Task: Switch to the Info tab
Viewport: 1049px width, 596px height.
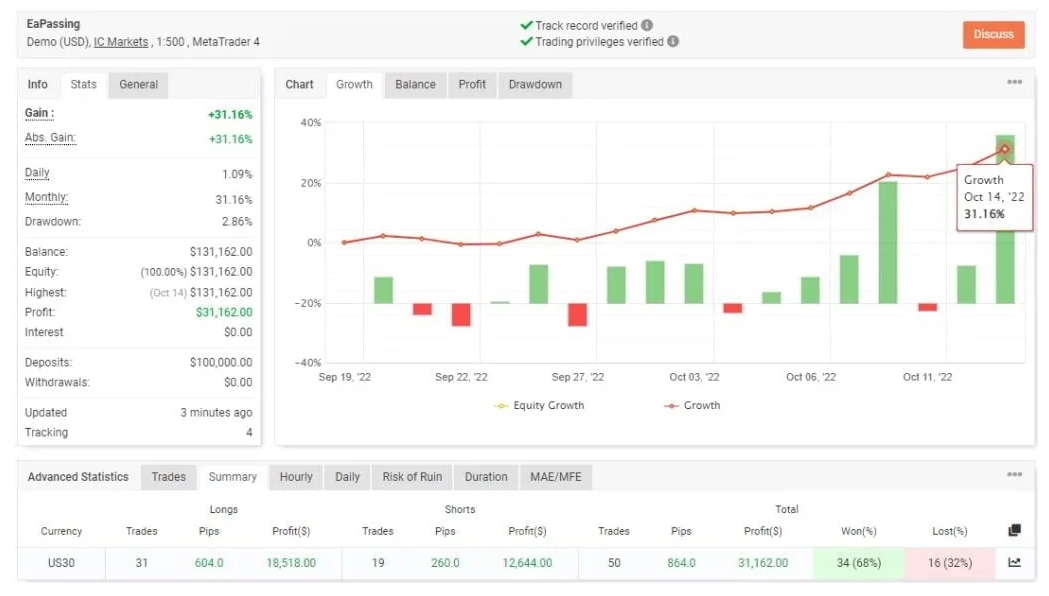Action: pyautogui.click(x=38, y=85)
